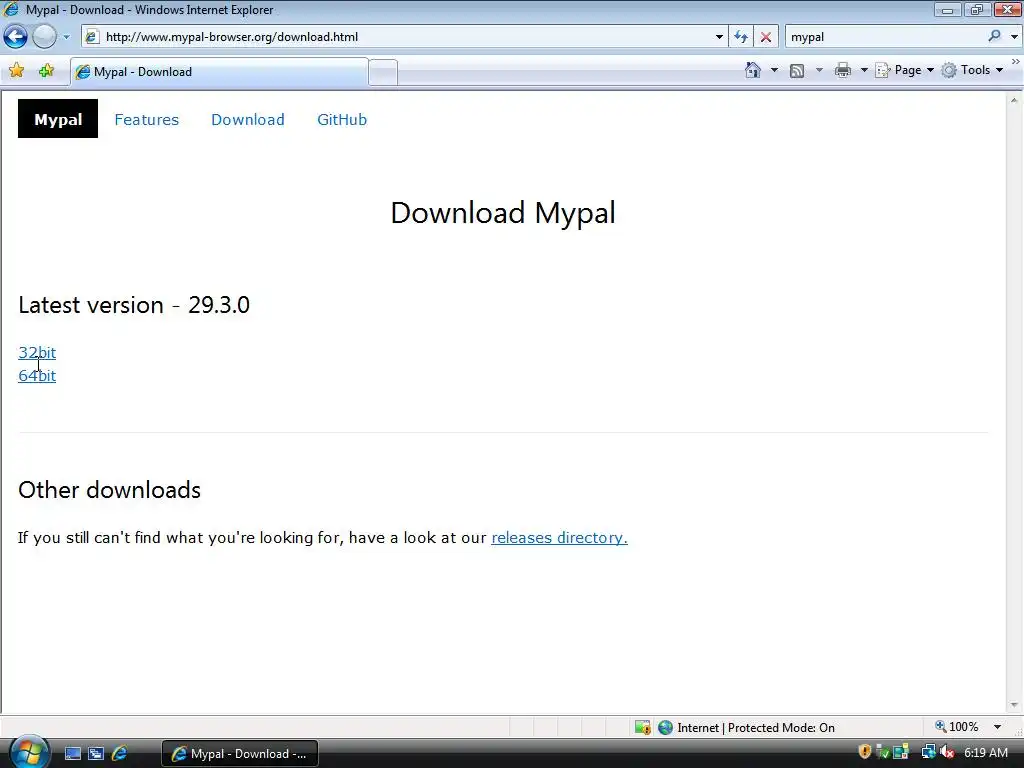Open the recent pages dropdown arrow
Image resolution: width=1024 pixels, height=768 pixels.
(66, 37)
